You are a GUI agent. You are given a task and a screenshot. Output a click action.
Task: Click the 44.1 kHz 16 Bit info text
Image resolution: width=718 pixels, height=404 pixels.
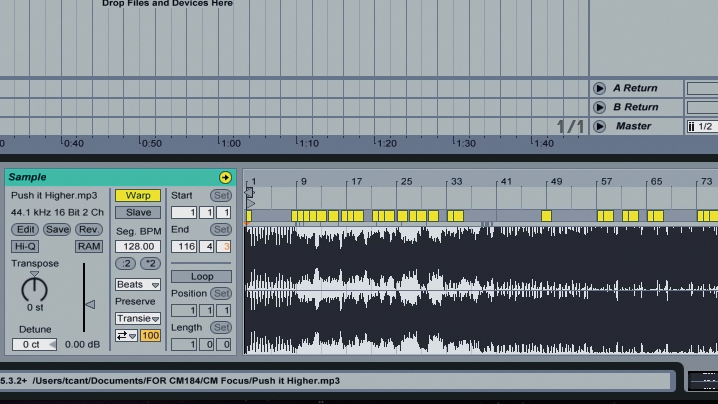pyautogui.click(x=57, y=213)
